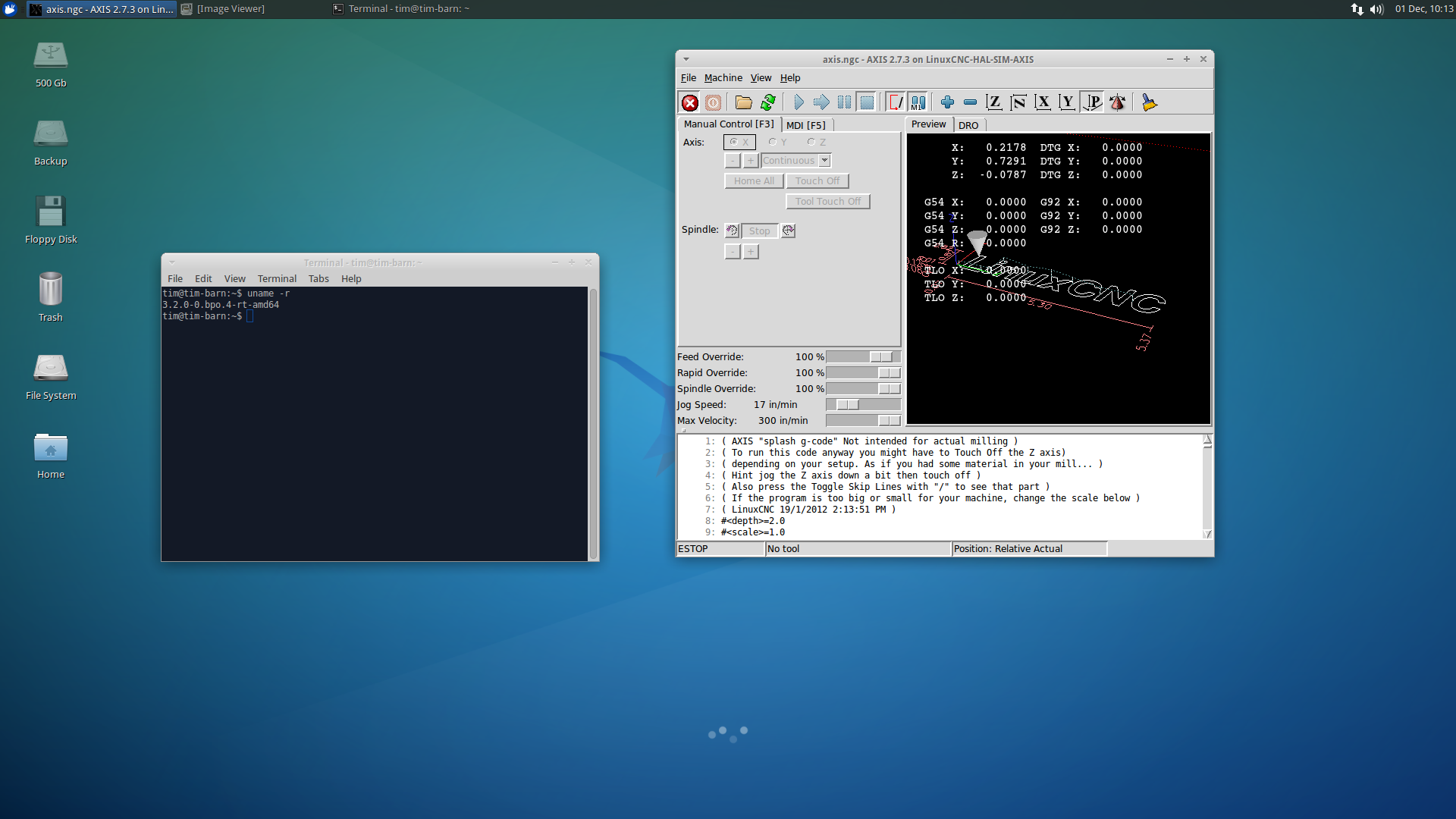This screenshot has width=1456, height=819.
Task: Zoom out with the blue minus icon
Action: click(970, 102)
